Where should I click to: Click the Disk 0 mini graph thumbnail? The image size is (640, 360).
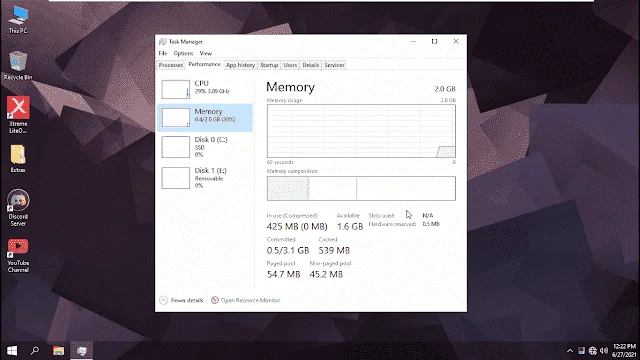click(x=176, y=147)
